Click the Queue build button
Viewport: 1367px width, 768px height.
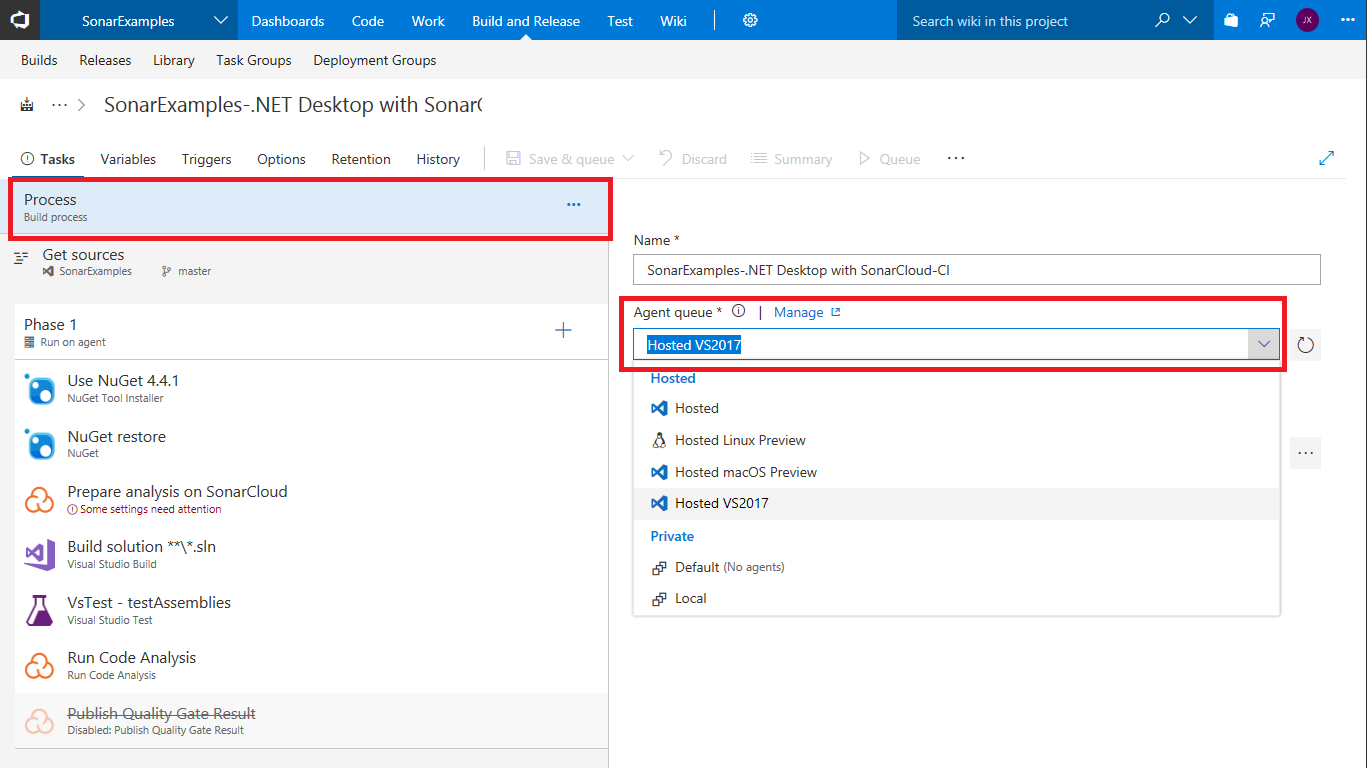tap(889, 159)
